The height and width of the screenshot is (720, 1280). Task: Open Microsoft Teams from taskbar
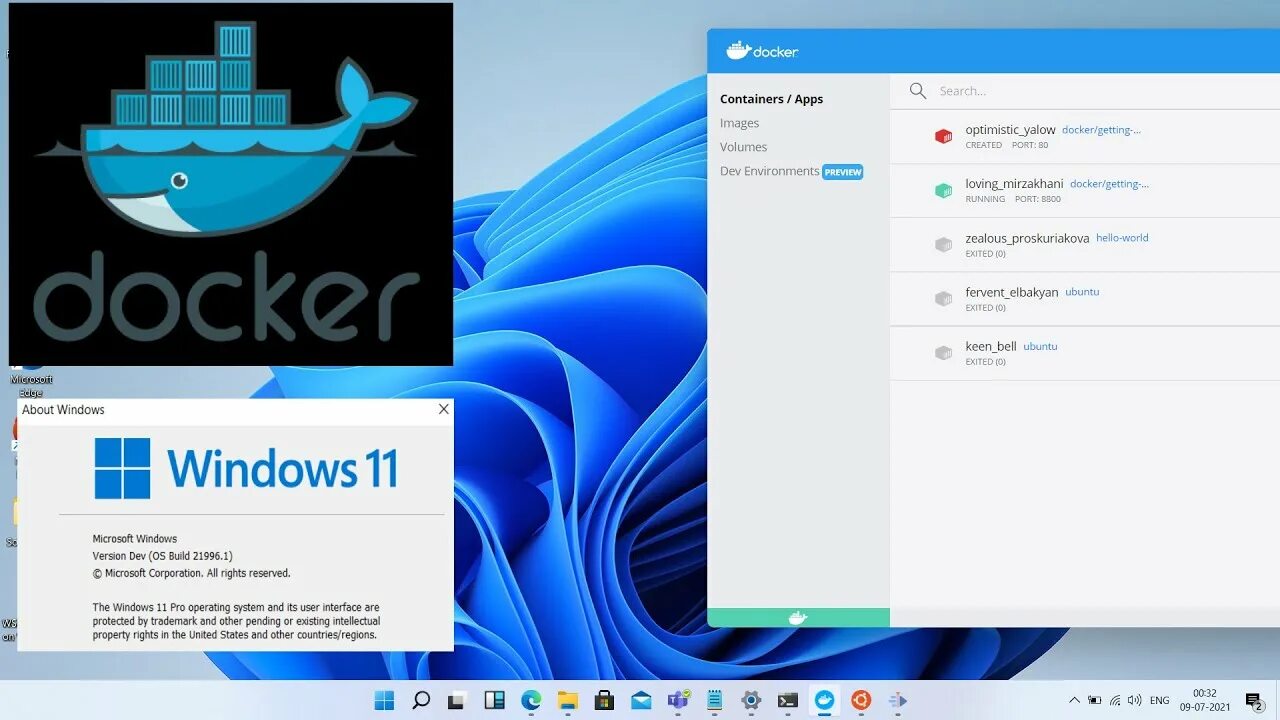pyautogui.click(x=678, y=700)
